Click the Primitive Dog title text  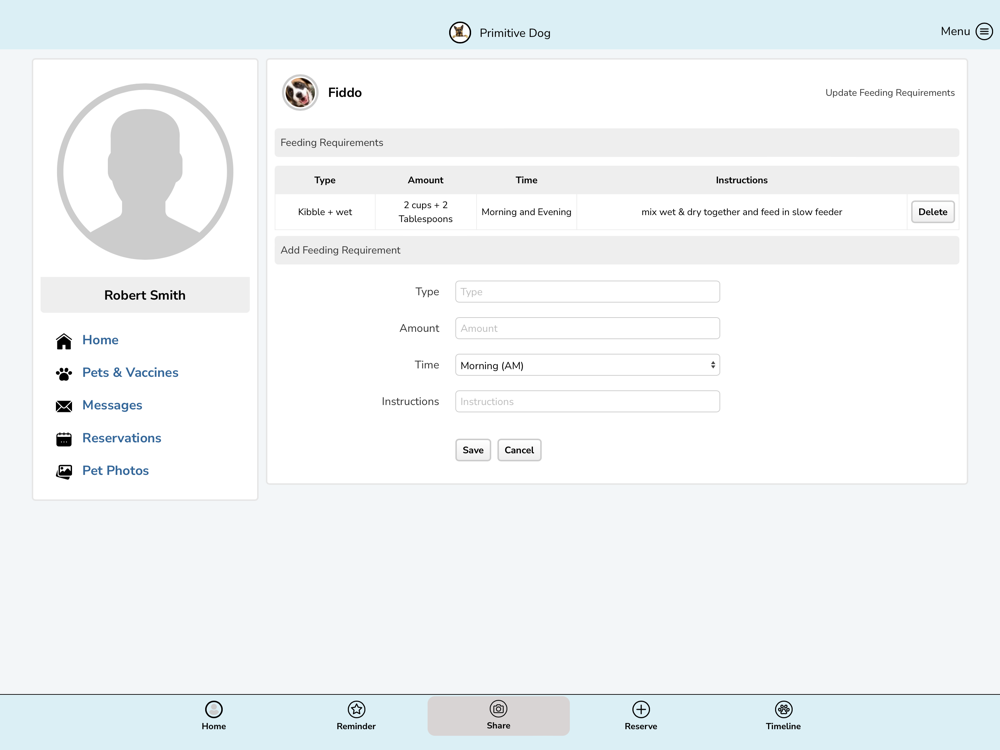(515, 33)
